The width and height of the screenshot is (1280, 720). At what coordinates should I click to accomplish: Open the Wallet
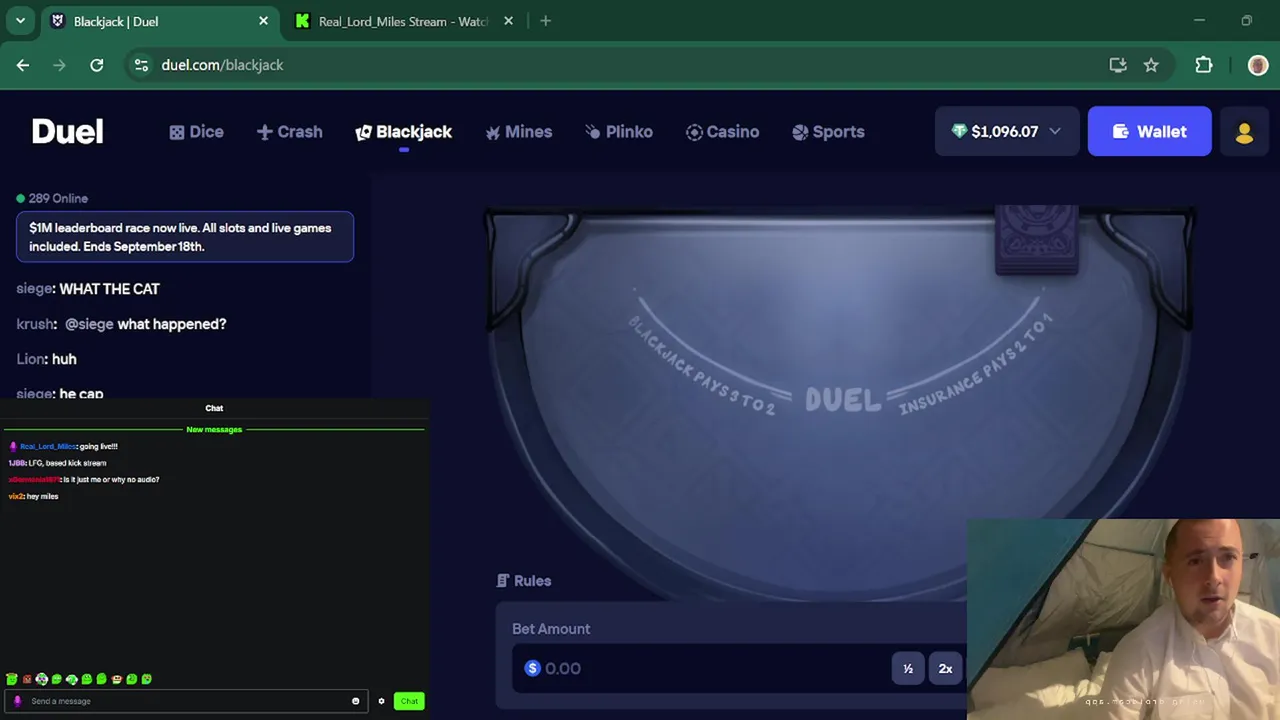click(1149, 131)
